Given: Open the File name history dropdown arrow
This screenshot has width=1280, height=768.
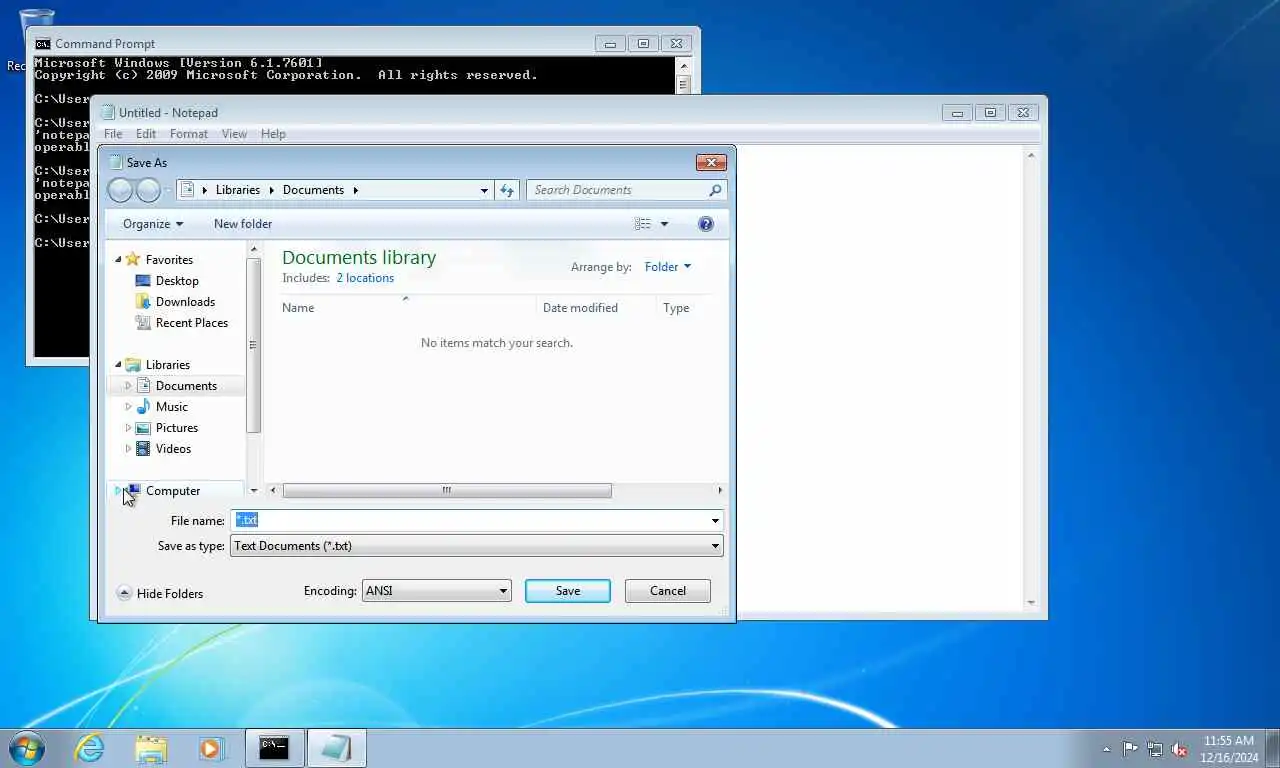Looking at the screenshot, I should tap(714, 520).
